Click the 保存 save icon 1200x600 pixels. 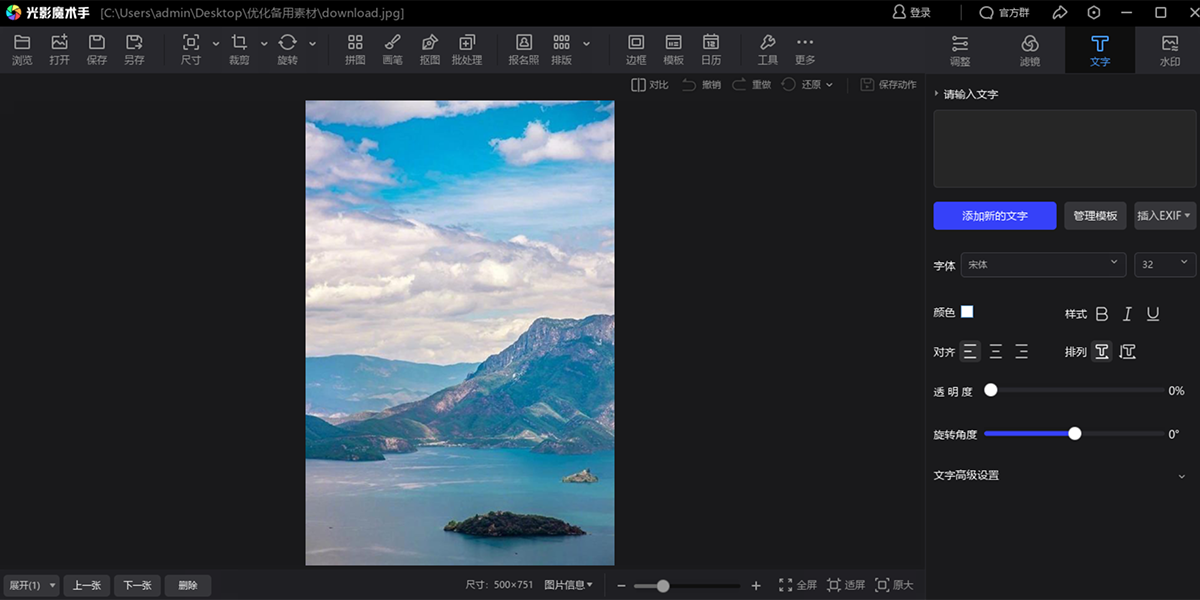click(97, 48)
